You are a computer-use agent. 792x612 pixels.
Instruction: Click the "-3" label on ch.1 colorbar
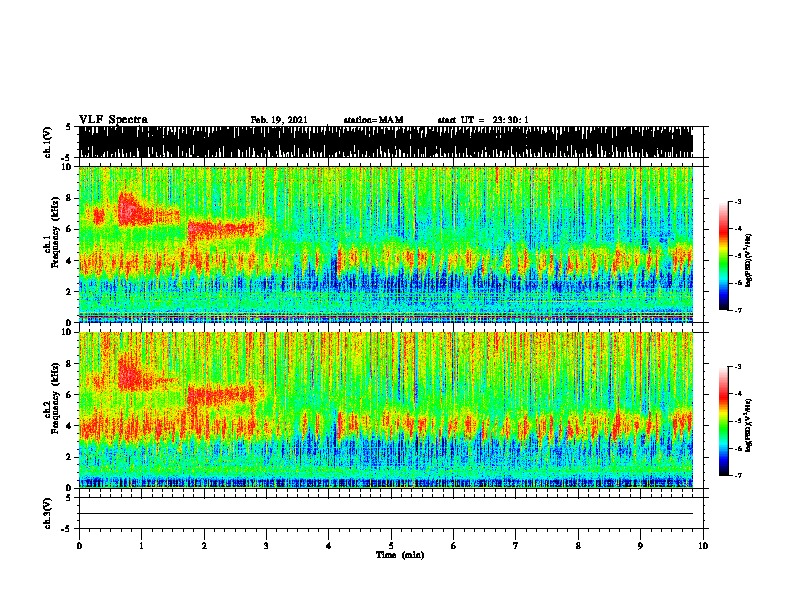[737, 201]
